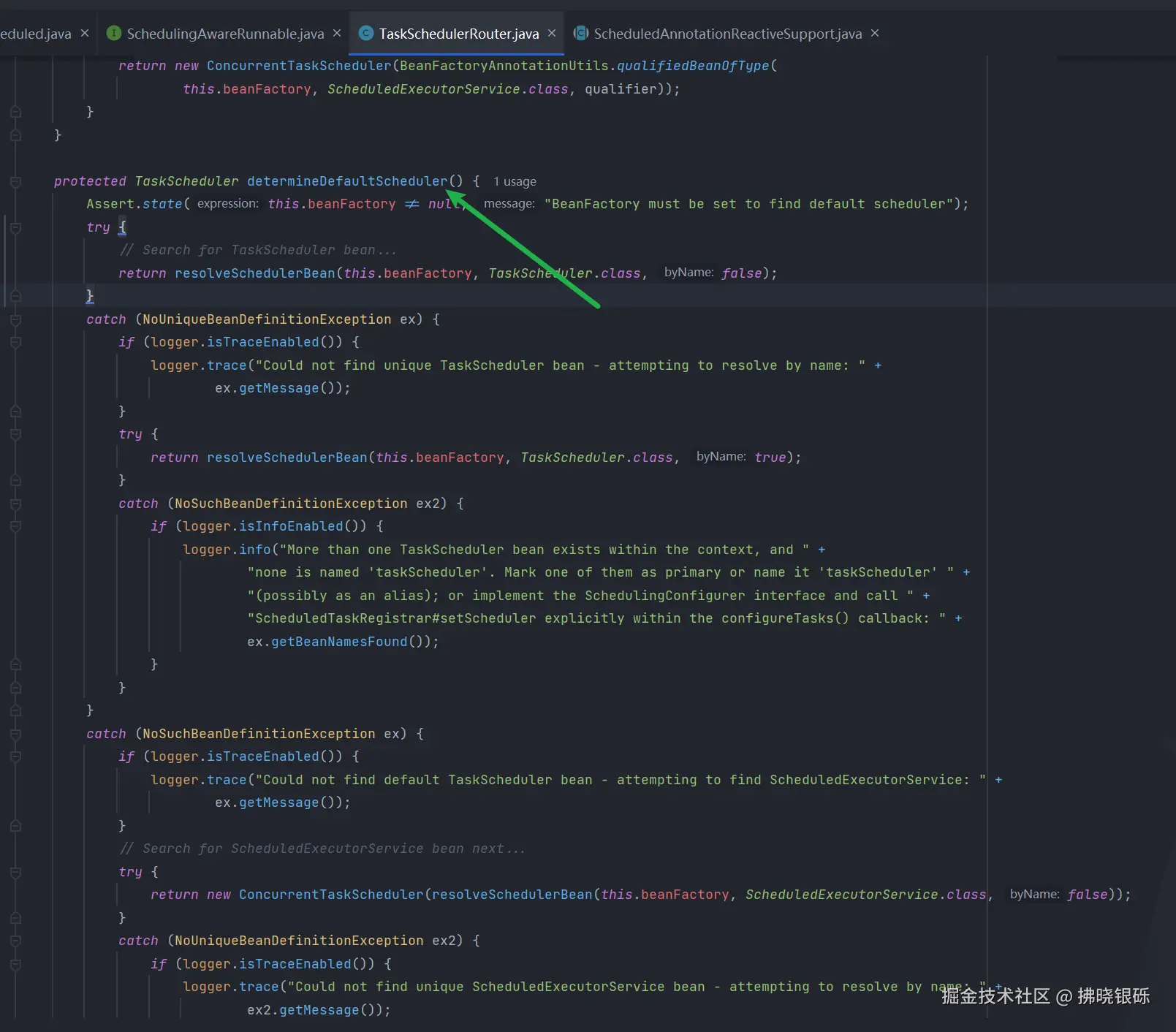
Task: Click ex2.getMessage() on the last line
Action: pos(314,1010)
